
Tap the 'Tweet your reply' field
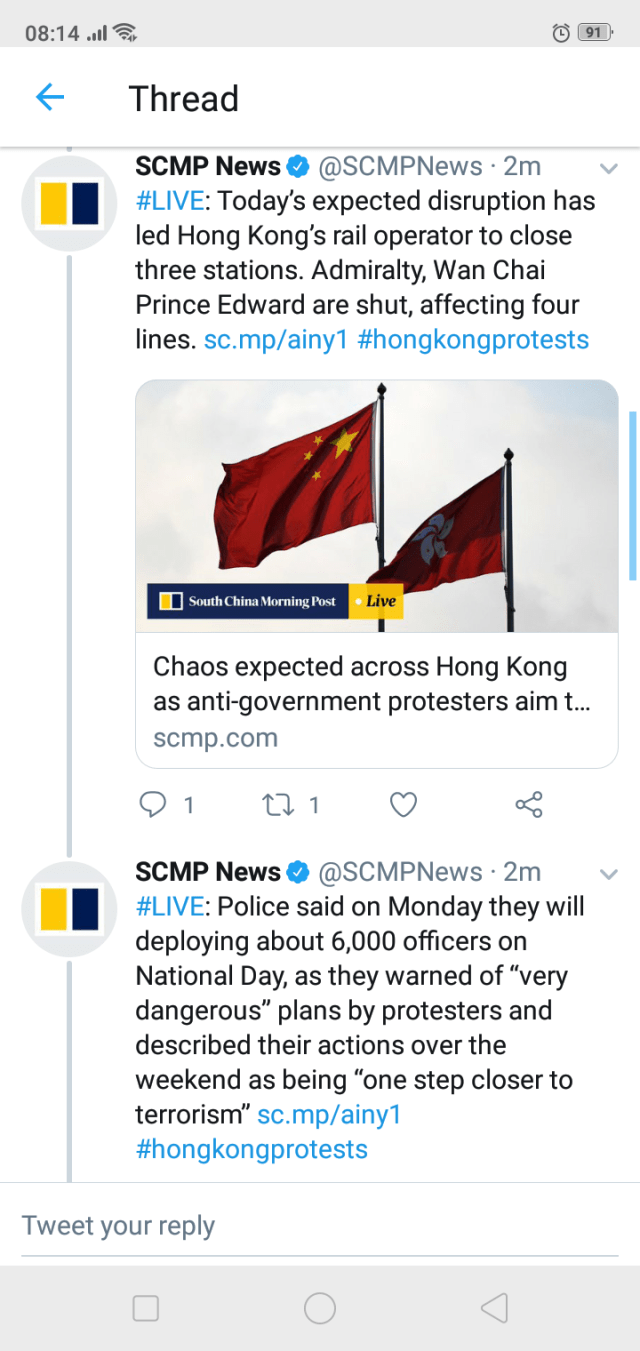[320, 1226]
